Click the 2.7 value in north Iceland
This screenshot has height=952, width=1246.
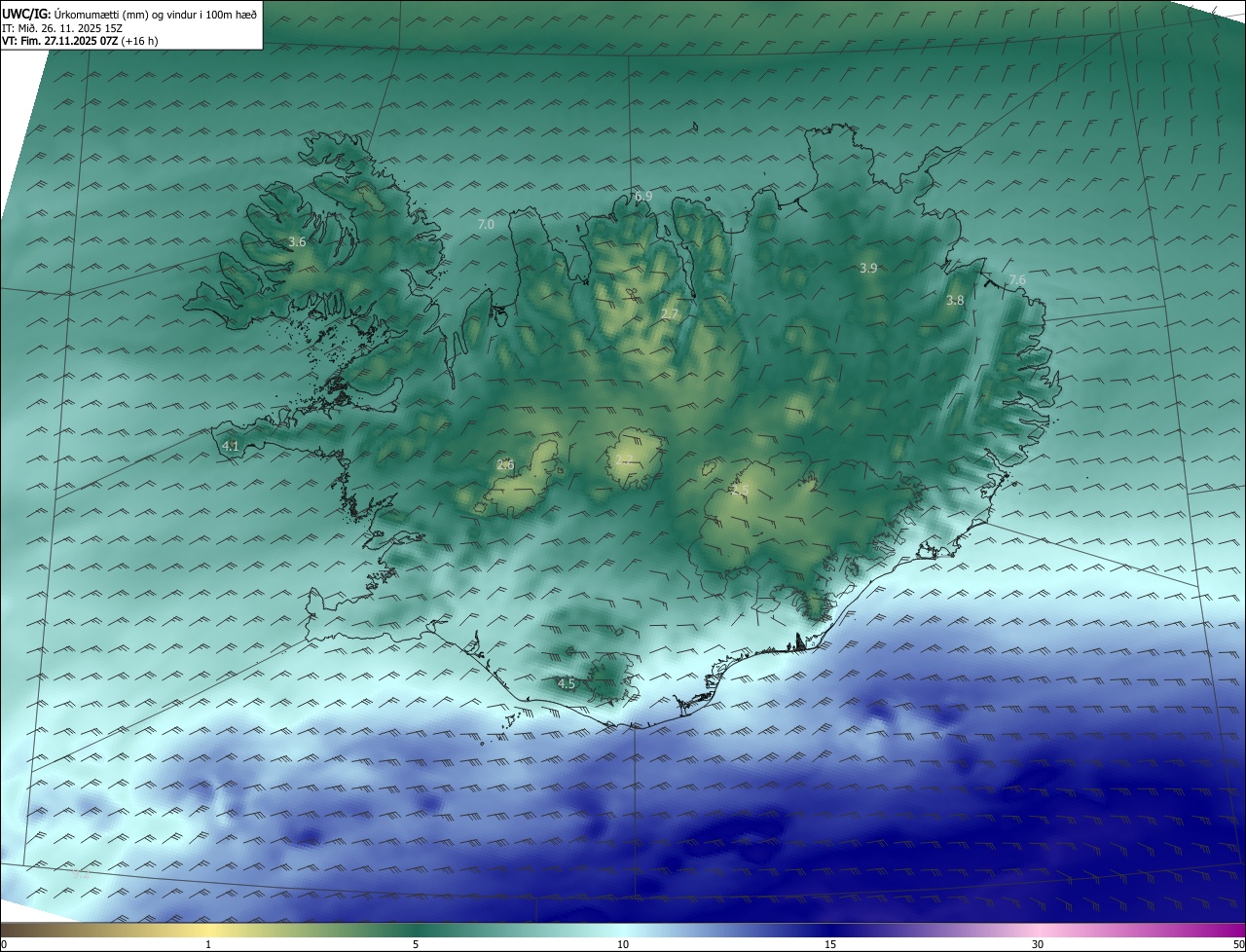pyautogui.click(x=670, y=313)
